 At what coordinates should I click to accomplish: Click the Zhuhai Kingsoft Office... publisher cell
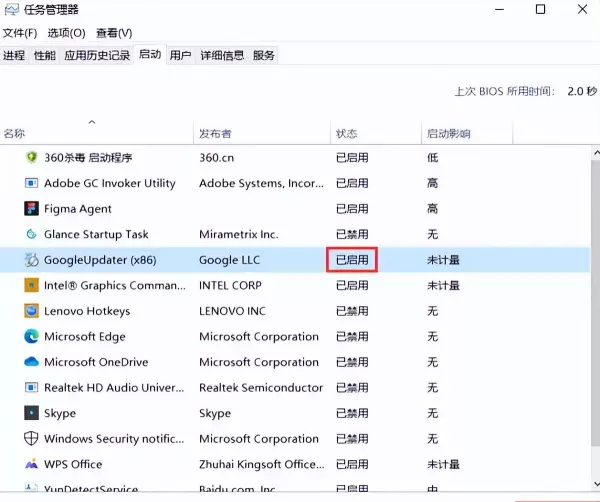[x=262, y=465]
